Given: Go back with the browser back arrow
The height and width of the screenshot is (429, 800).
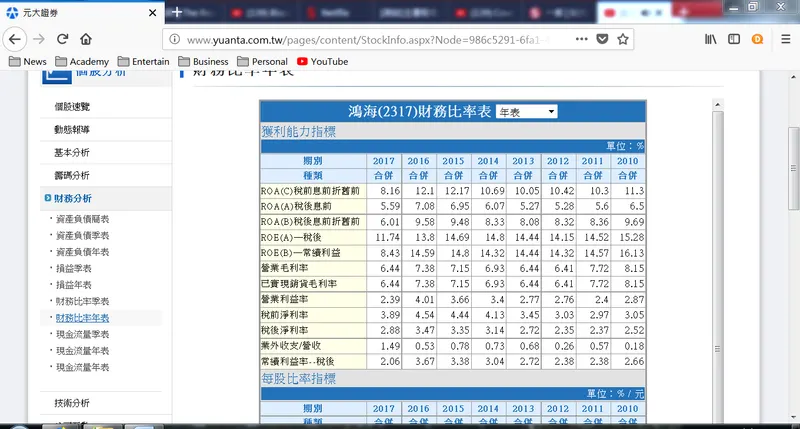Looking at the screenshot, I should [15, 39].
